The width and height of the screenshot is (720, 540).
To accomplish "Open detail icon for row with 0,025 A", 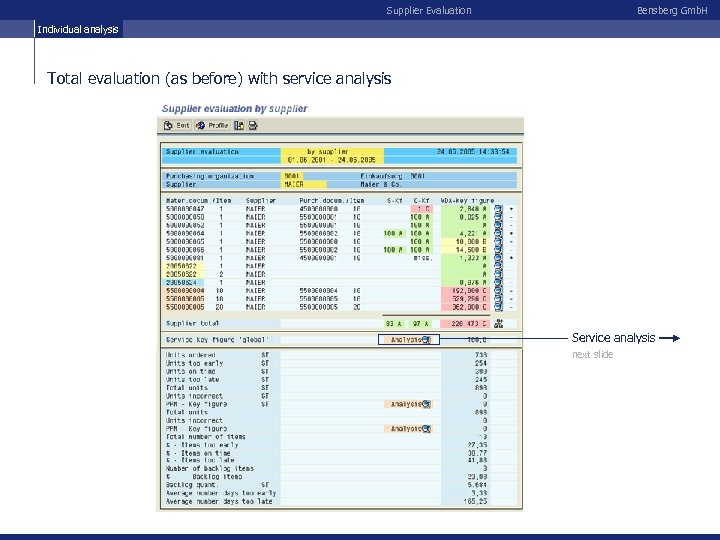I will tap(498, 217).
